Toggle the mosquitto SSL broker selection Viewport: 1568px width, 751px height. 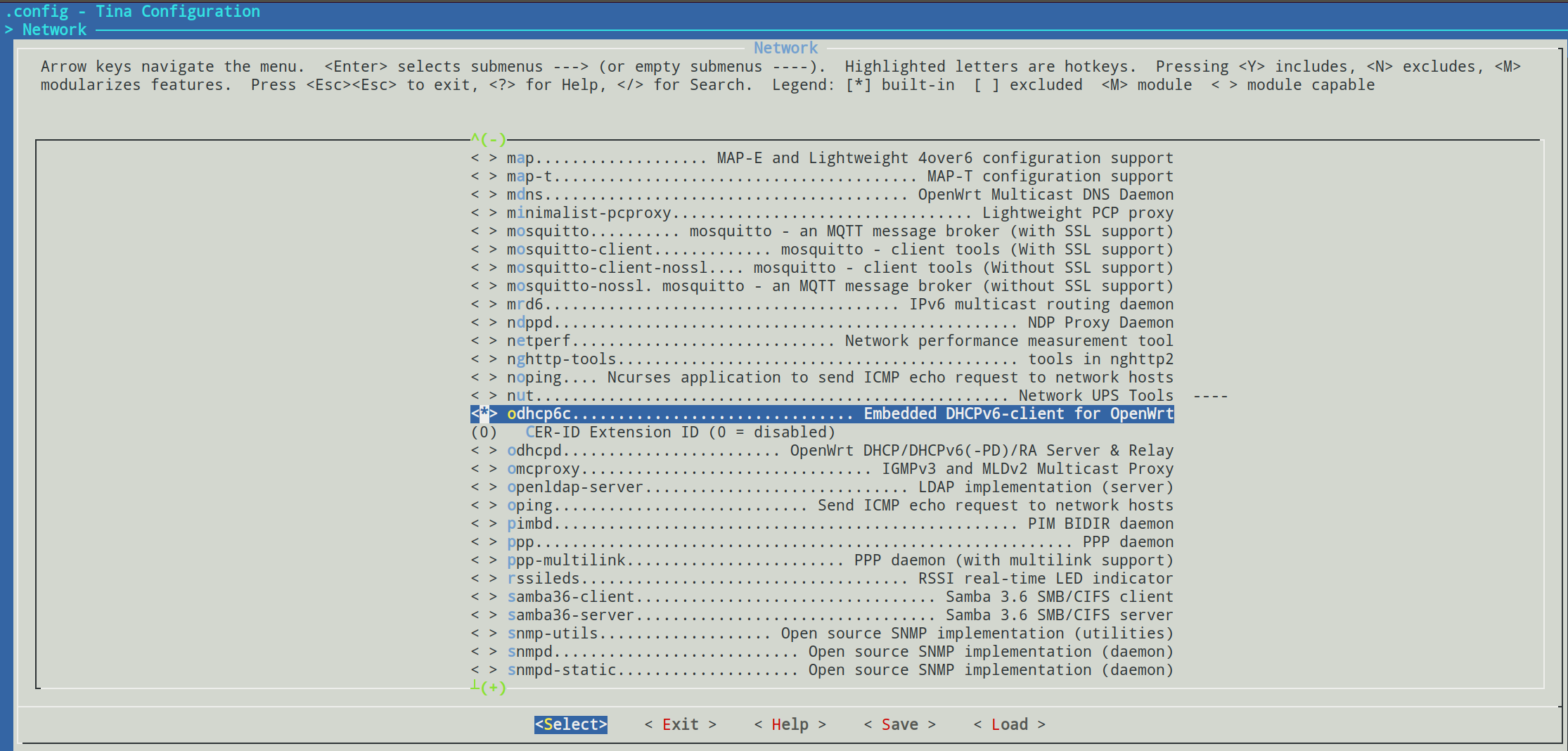484,231
